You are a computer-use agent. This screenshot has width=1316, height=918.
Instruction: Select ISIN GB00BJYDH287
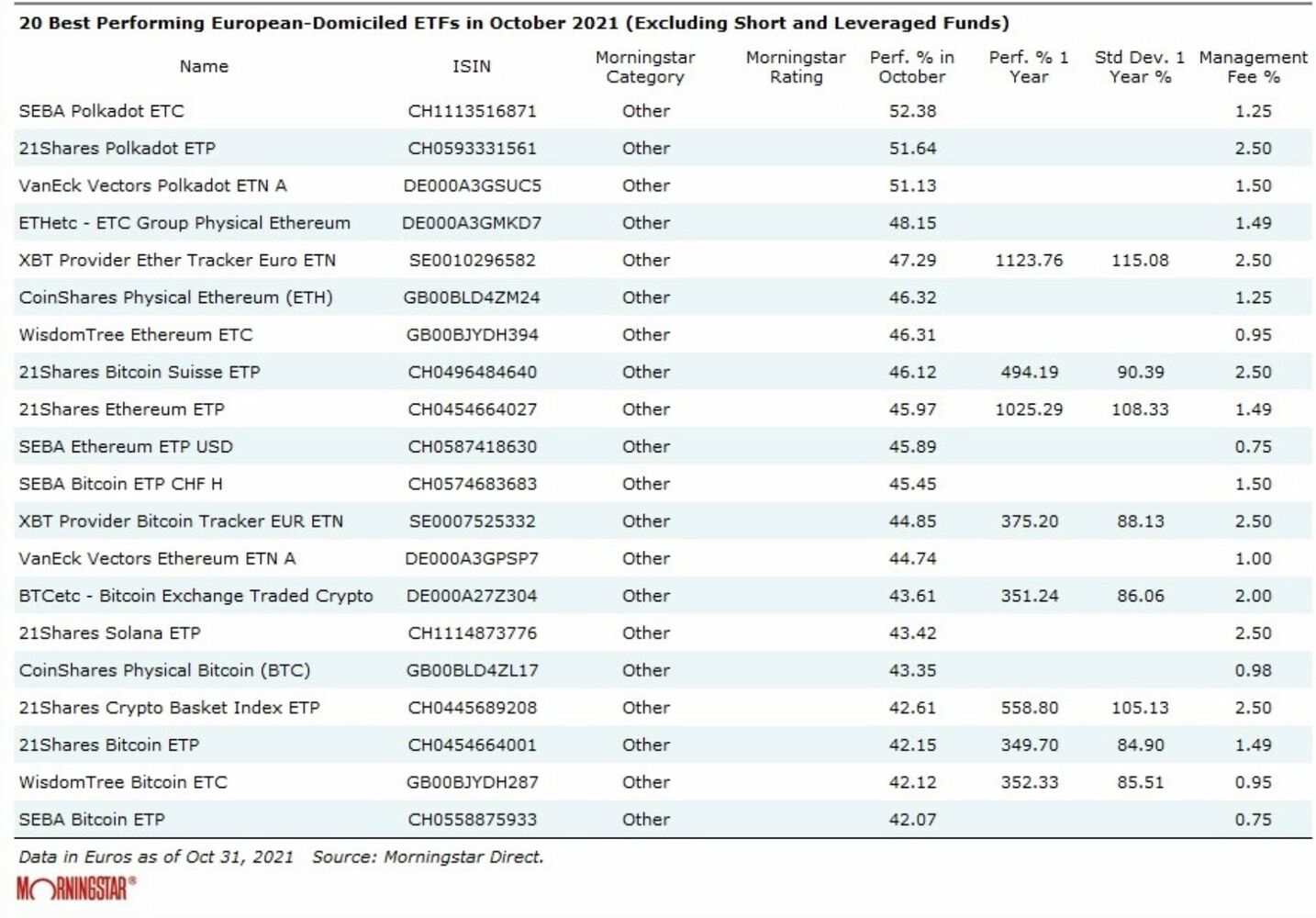pos(472,782)
